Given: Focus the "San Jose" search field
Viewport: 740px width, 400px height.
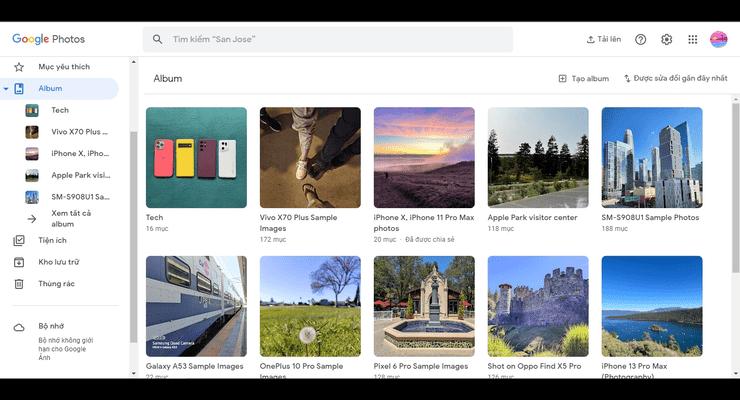Looking at the screenshot, I should (328, 39).
